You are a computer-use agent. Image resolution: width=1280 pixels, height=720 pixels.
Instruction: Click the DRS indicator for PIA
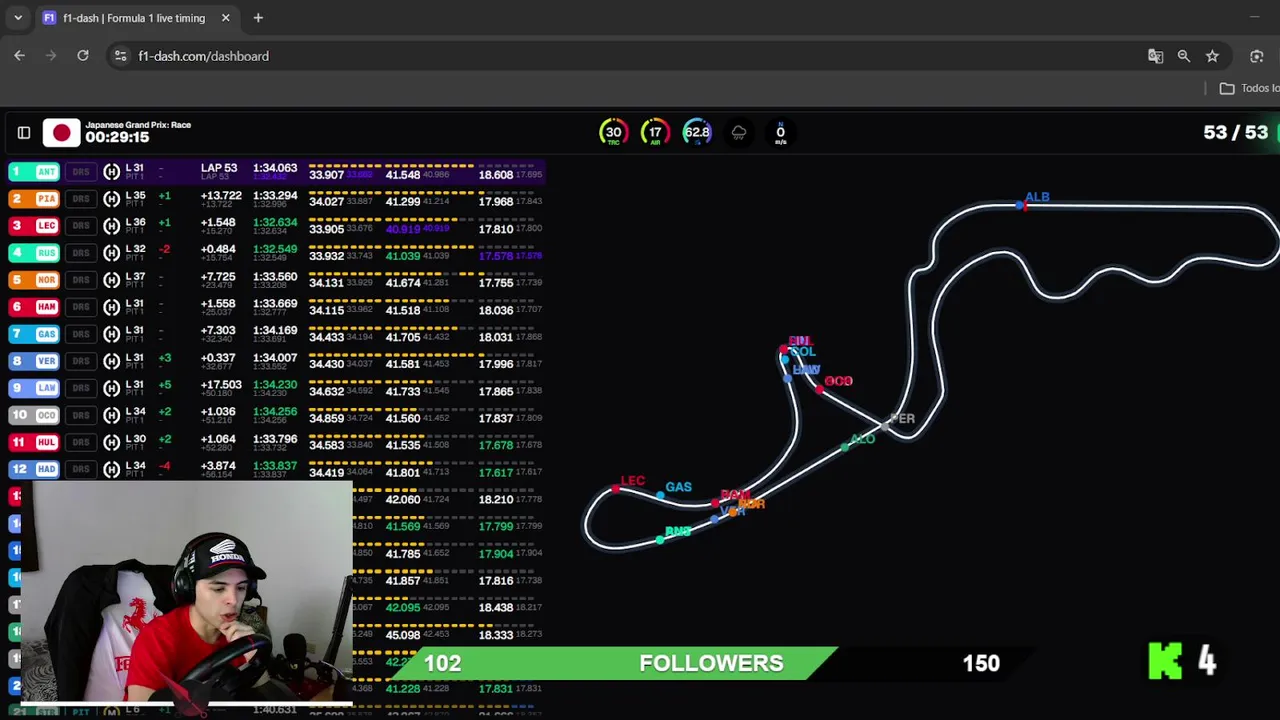[80, 199]
